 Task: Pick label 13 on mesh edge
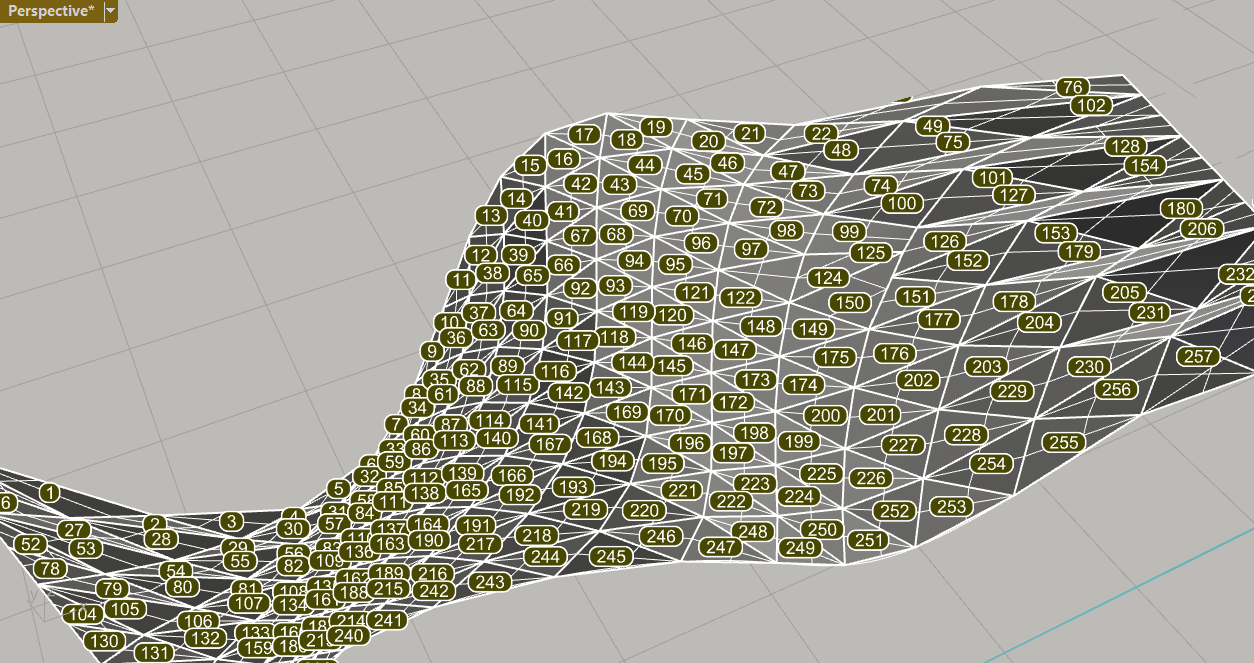pyautogui.click(x=490, y=216)
